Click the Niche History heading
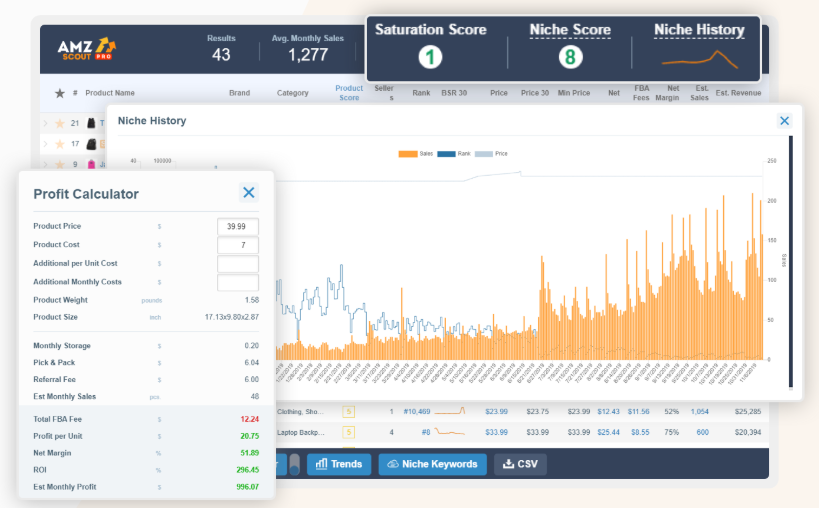The image size is (819, 508). pyautogui.click(x=699, y=30)
